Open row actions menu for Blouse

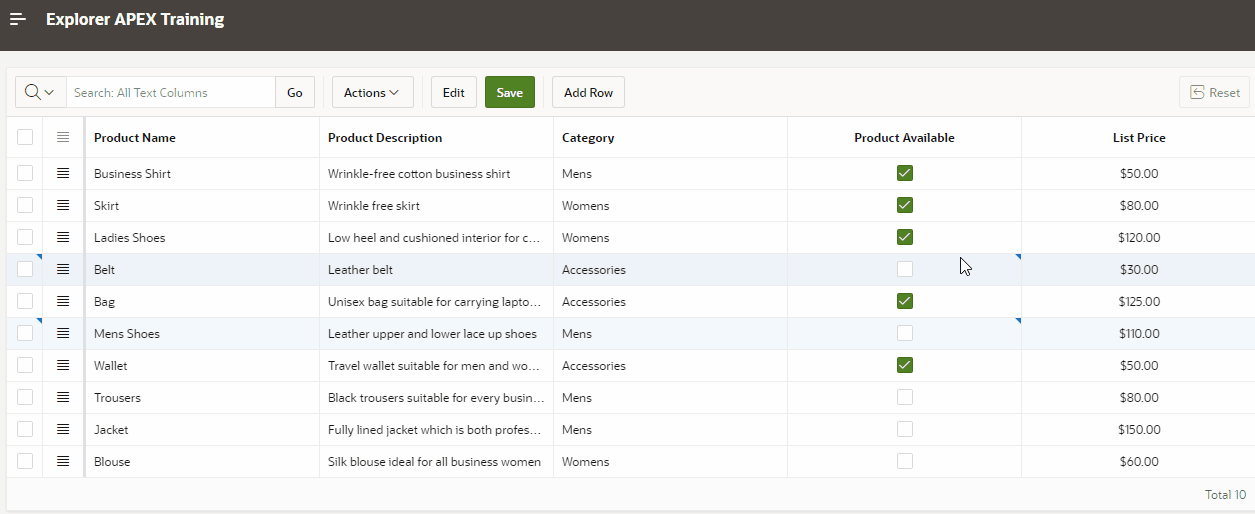(x=63, y=461)
